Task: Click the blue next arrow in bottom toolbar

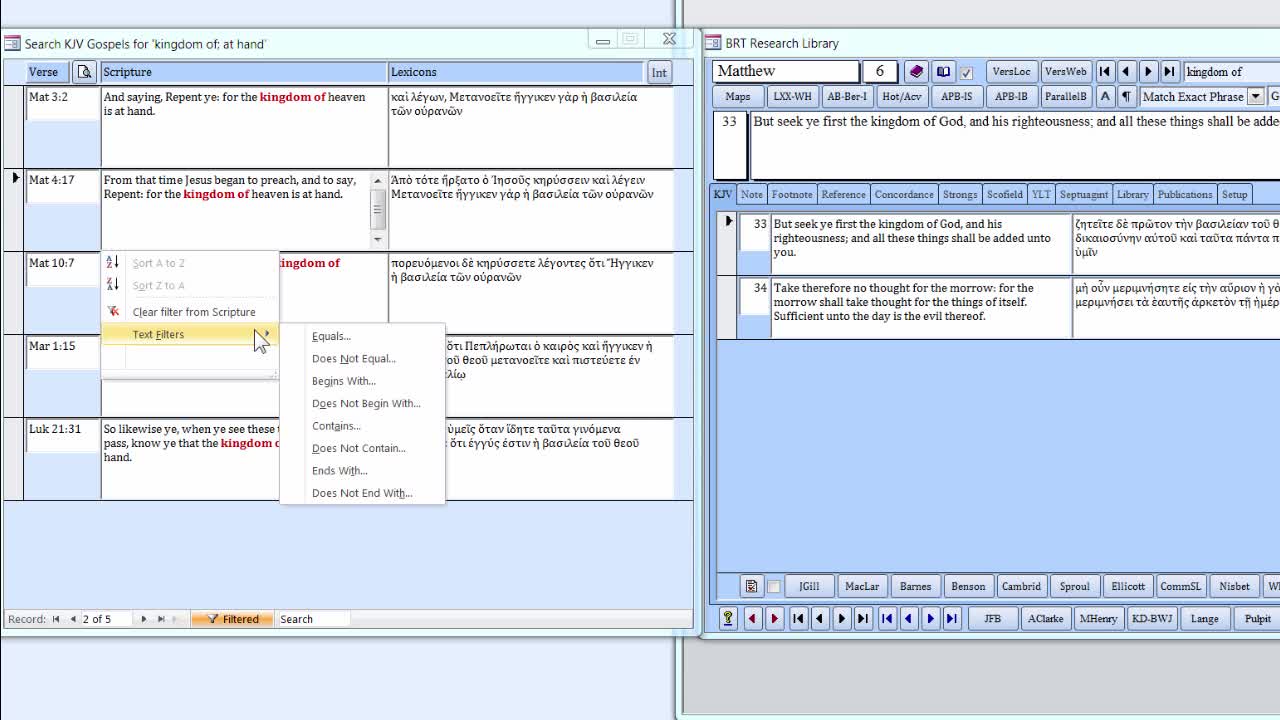Action: [x=930, y=619]
